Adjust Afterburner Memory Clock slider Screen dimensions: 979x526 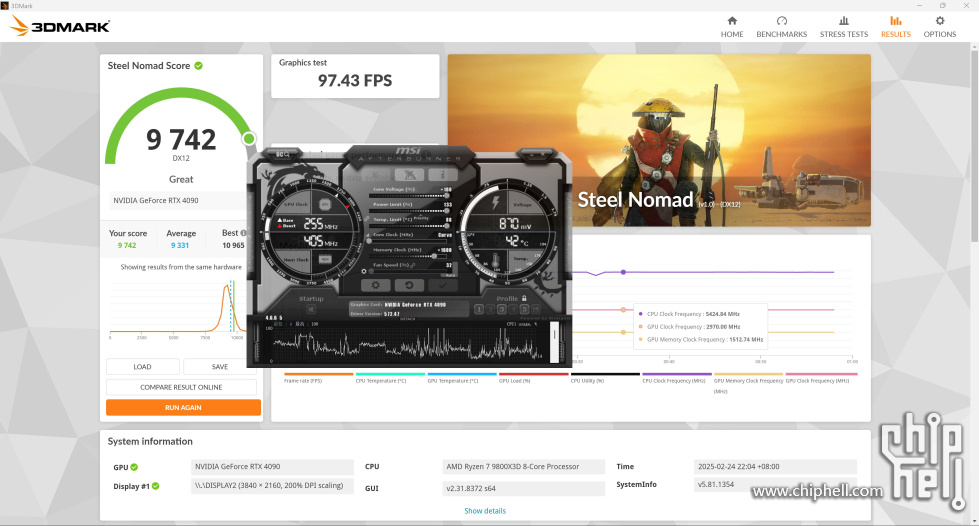[x=409, y=256]
